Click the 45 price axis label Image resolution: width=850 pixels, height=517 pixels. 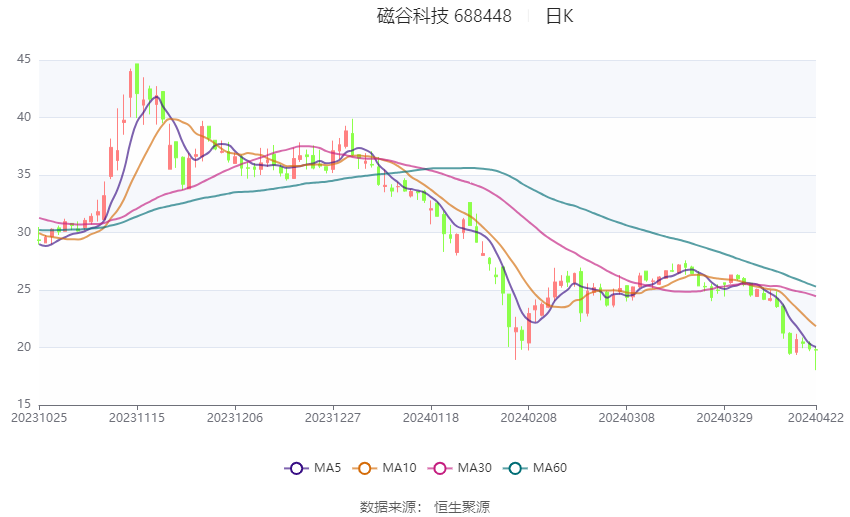coord(24,59)
